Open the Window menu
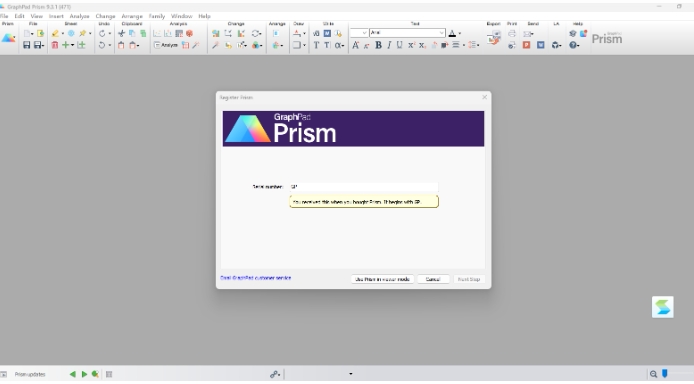694x384 pixels. [x=181, y=16]
